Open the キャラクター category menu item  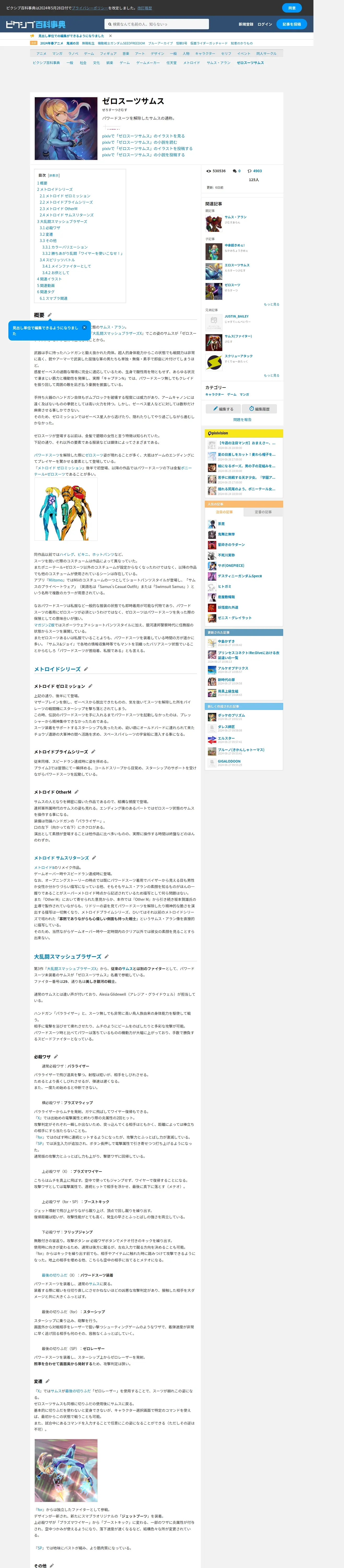[205, 54]
